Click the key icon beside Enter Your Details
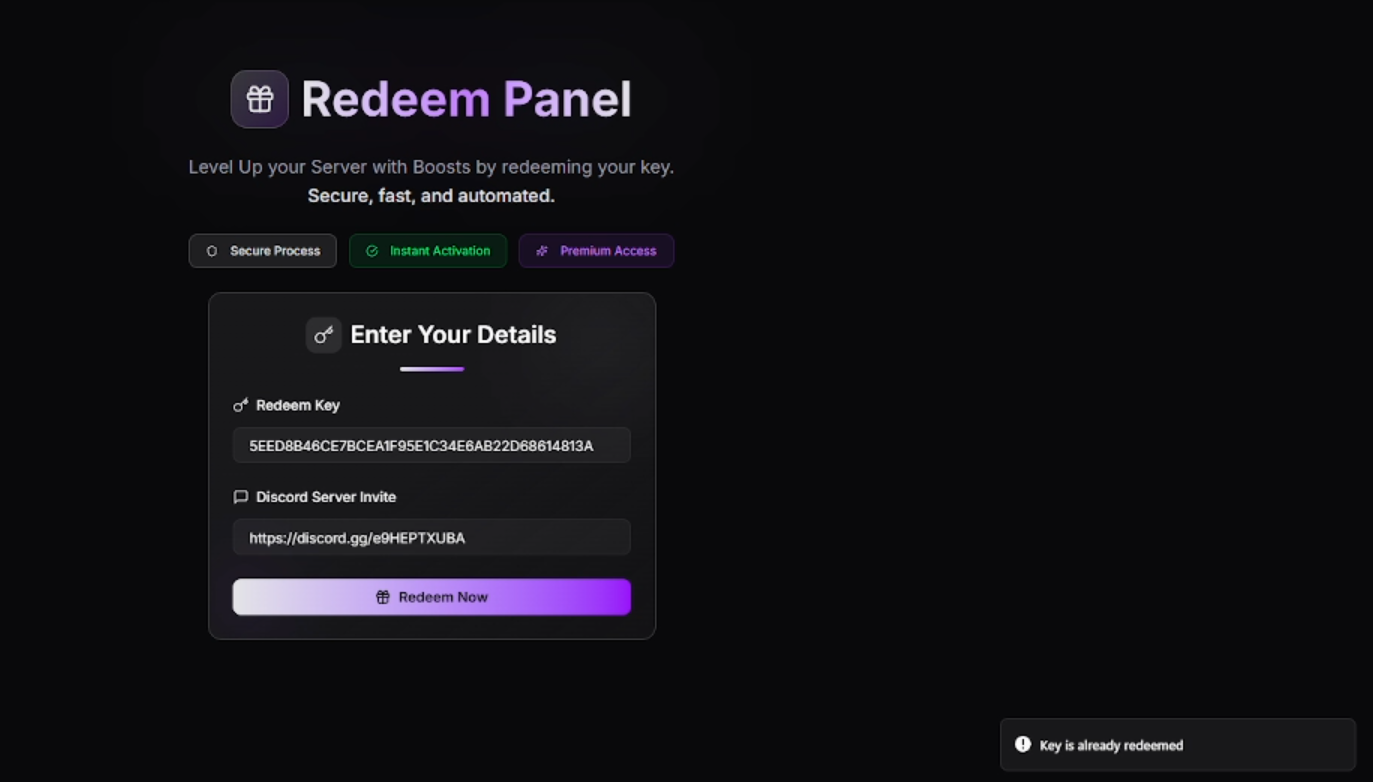 [x=323, y=335]
